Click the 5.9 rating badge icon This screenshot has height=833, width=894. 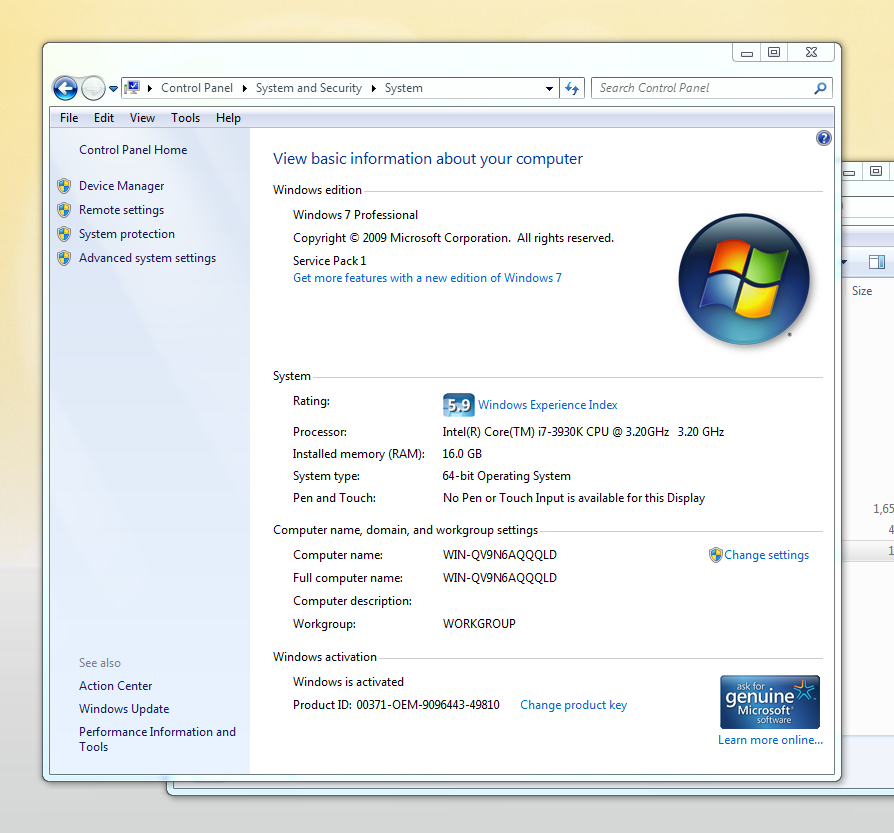pyautogui.click(x=458, y=405)
